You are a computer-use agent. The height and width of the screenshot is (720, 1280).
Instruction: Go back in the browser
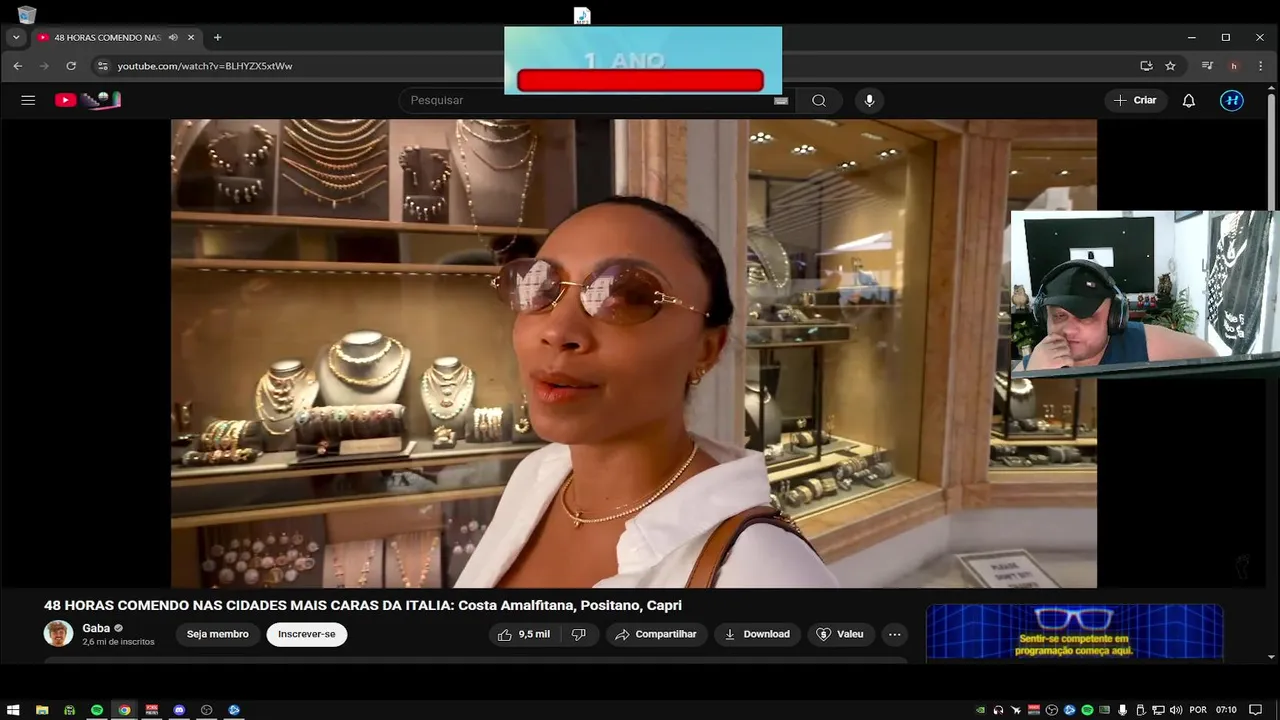17,66
